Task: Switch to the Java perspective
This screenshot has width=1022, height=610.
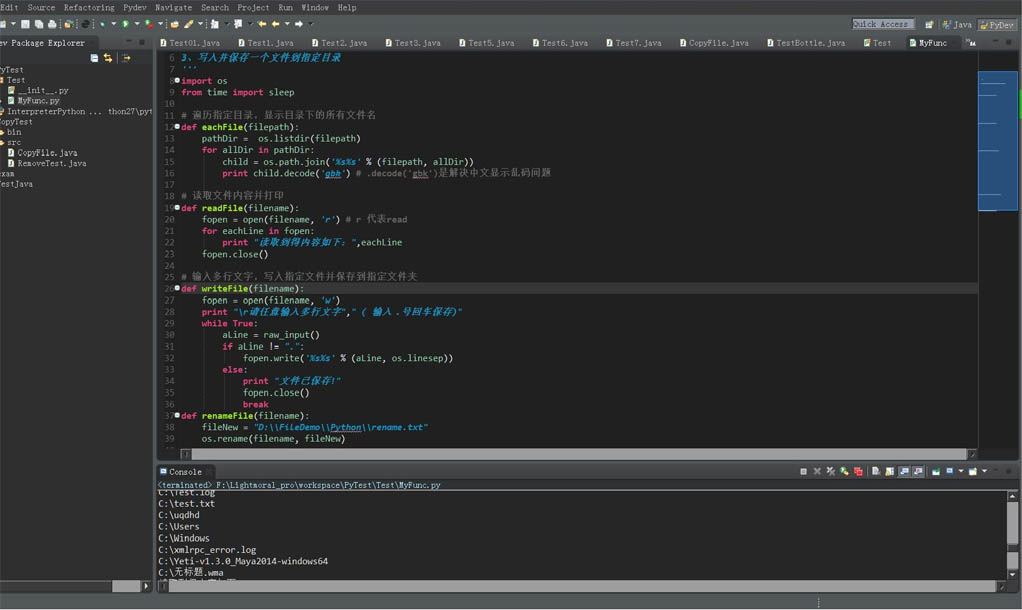Action: pyautogui.click(x=957, y=25)
